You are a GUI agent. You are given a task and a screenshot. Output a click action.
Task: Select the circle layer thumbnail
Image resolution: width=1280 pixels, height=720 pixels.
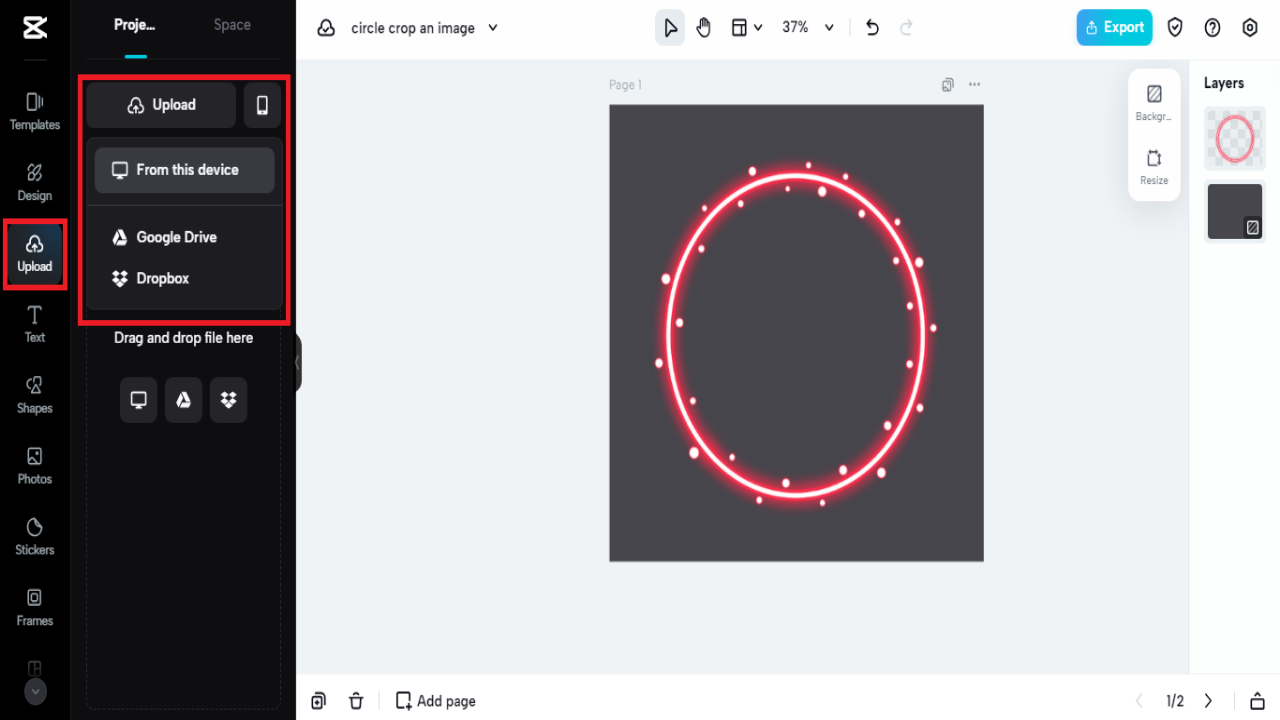pyautogui.click(x=1234, y=138)
